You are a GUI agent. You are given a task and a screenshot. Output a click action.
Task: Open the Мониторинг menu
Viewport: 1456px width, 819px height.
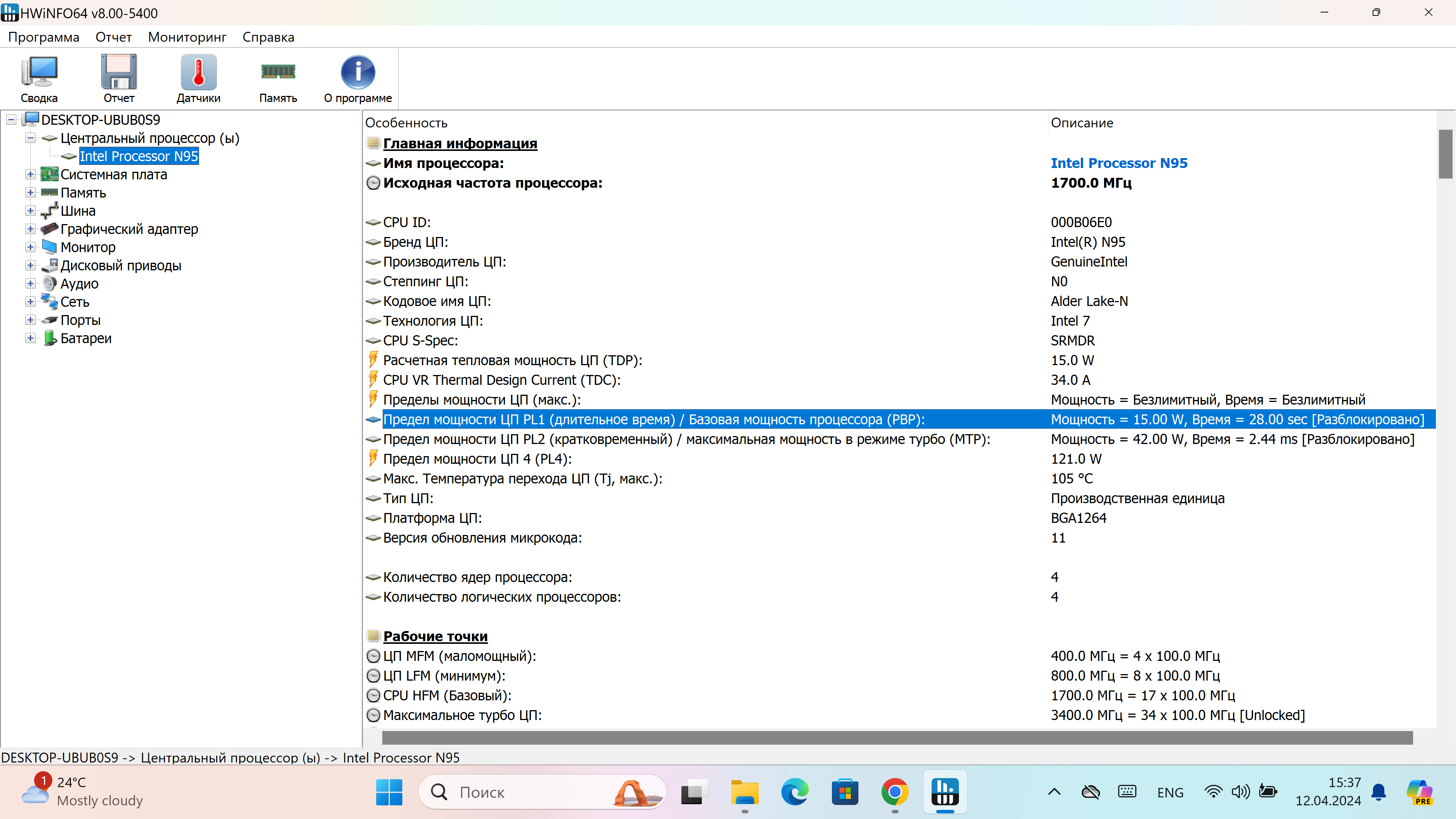coord(187,37)
